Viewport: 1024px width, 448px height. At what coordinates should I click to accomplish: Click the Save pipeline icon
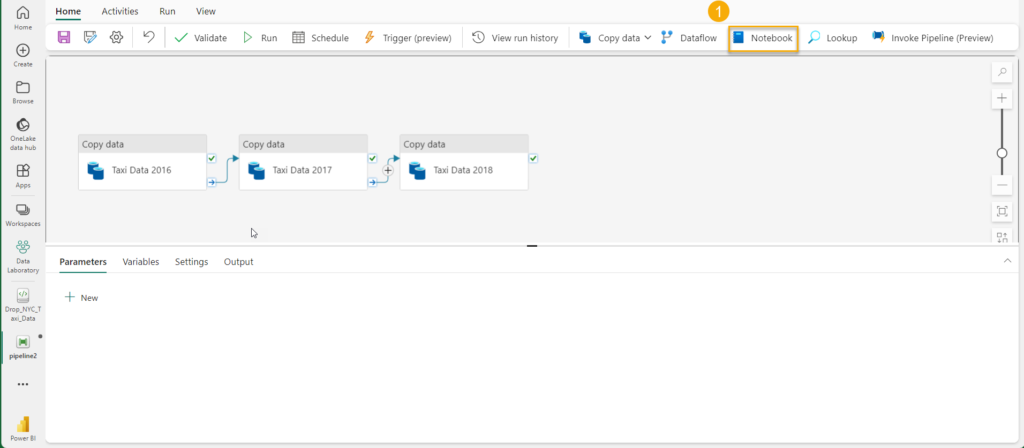coord(64,37)
